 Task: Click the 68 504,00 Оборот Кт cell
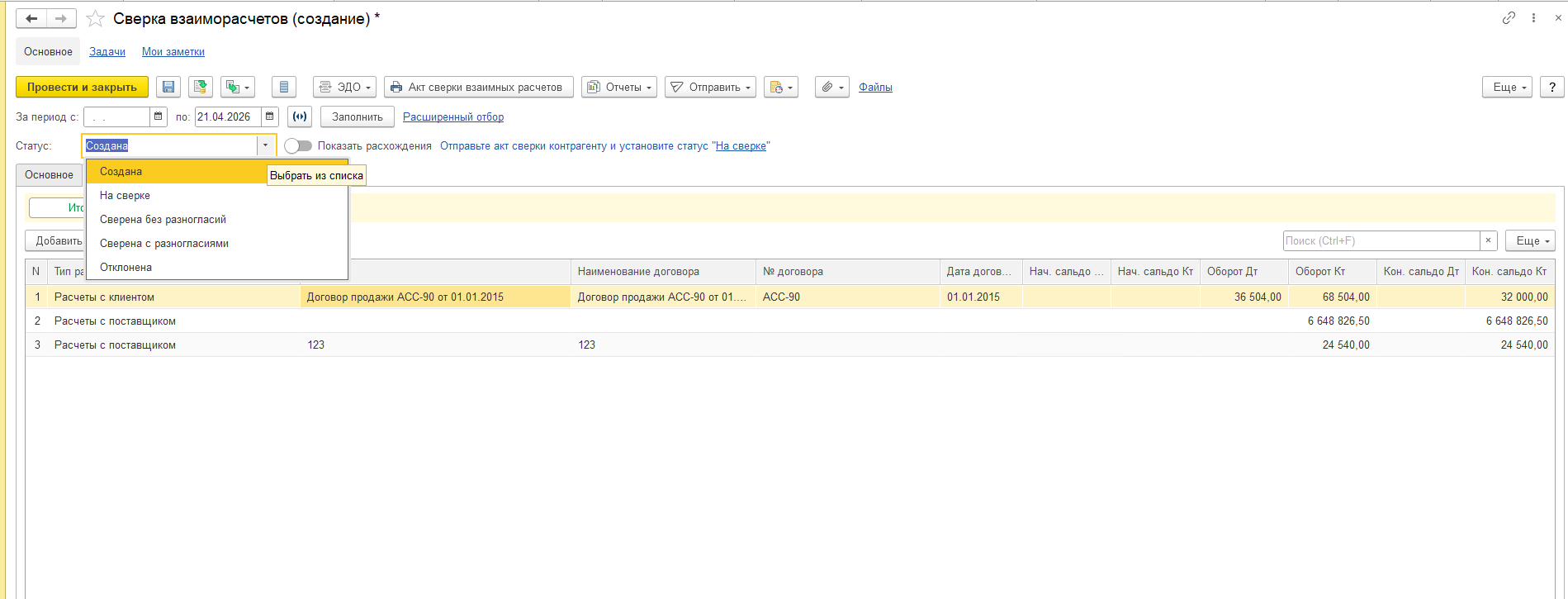click(1333, 297)
